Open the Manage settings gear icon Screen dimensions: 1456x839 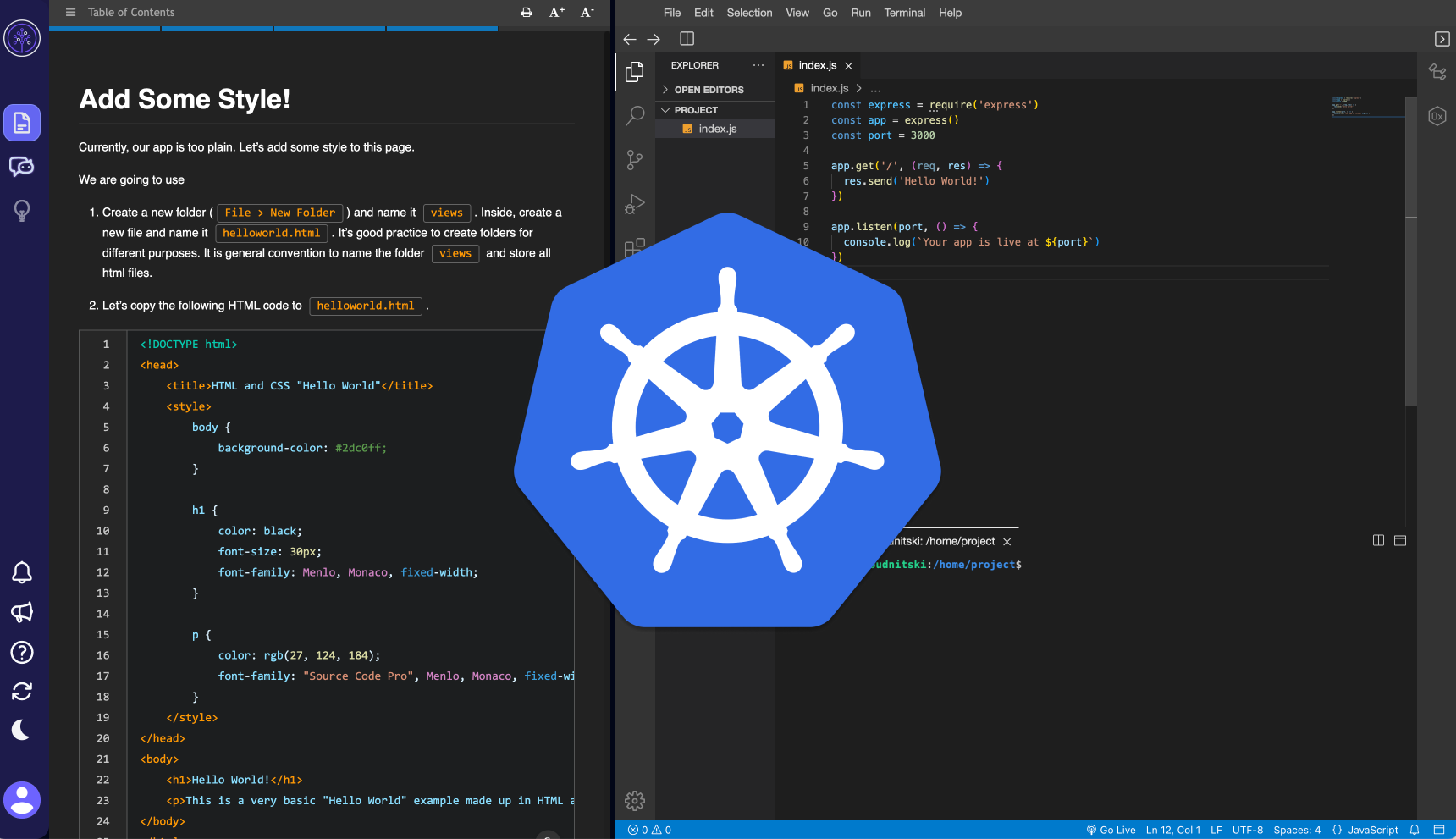[x=635, y=800]
